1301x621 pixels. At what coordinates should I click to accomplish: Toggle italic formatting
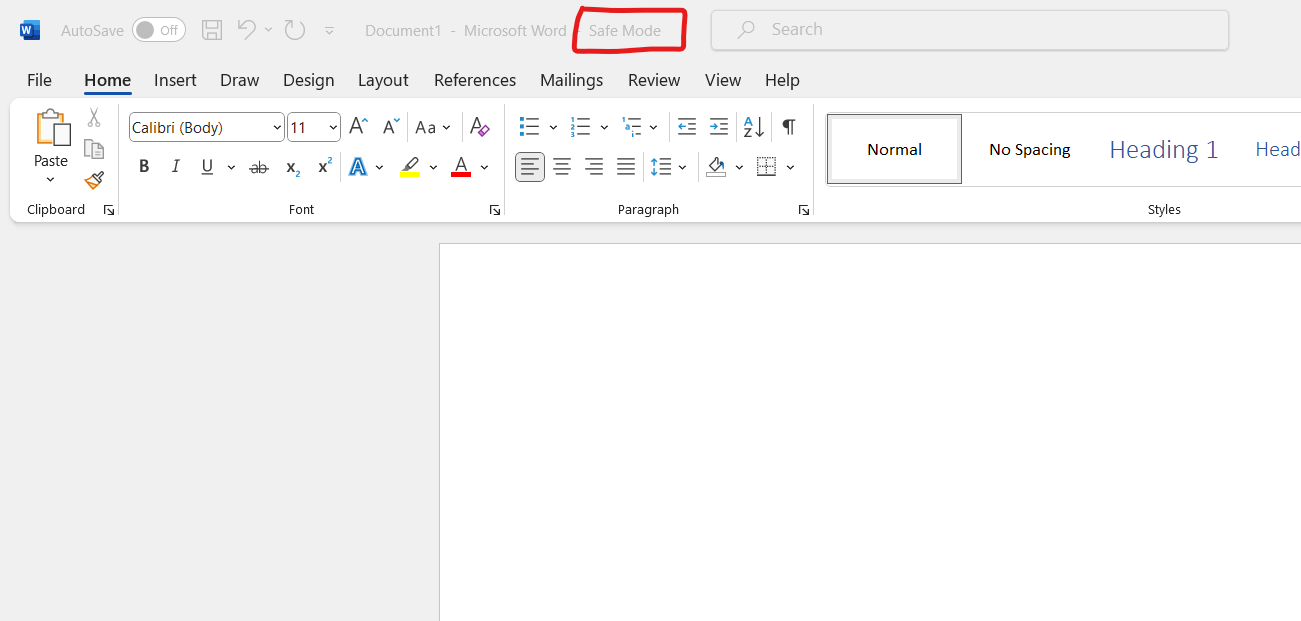(176, 167)
